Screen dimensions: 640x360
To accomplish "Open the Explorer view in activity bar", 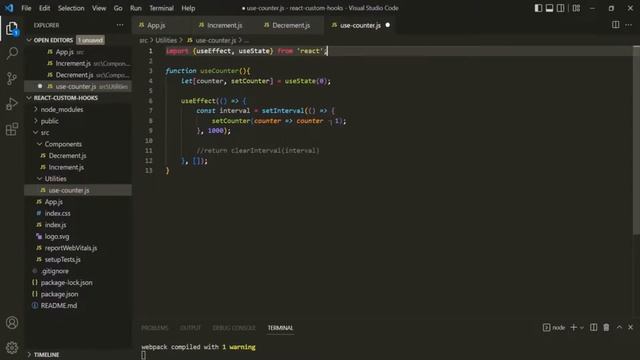I will [12, 29].
